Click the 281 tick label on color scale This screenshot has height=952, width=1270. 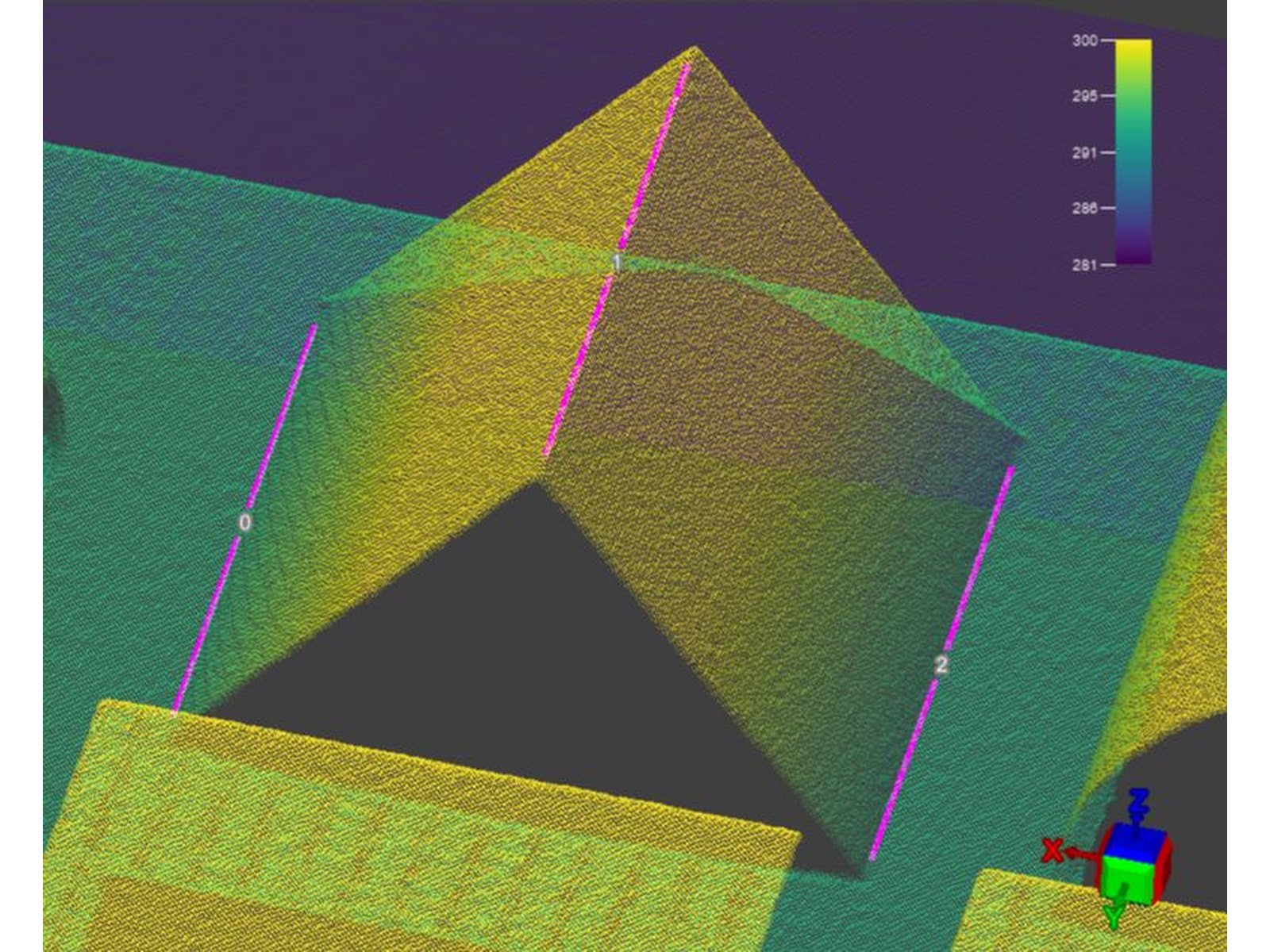(x=1084, y=265)
